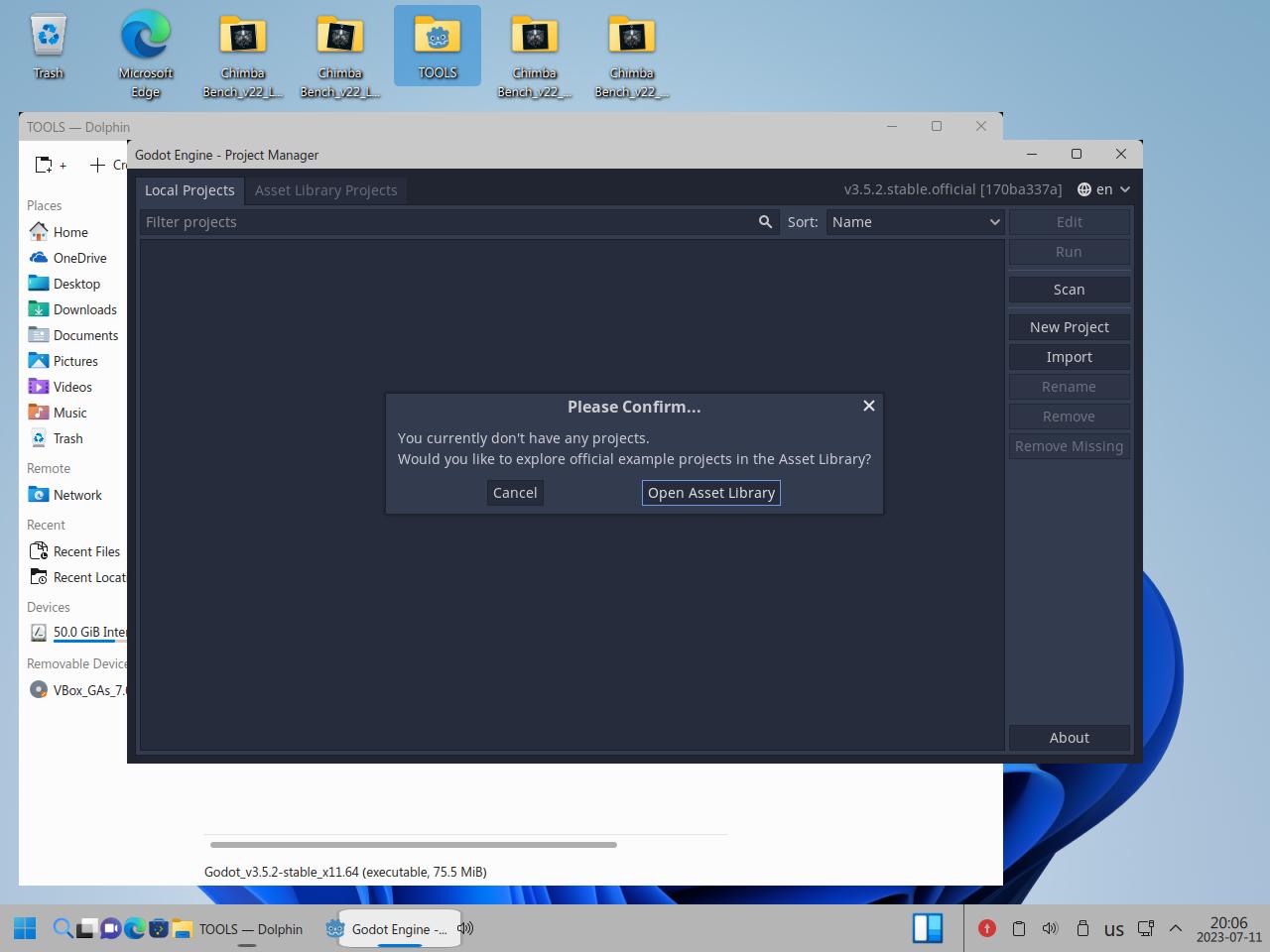Open Godot's About dialog

point(1069,738)
